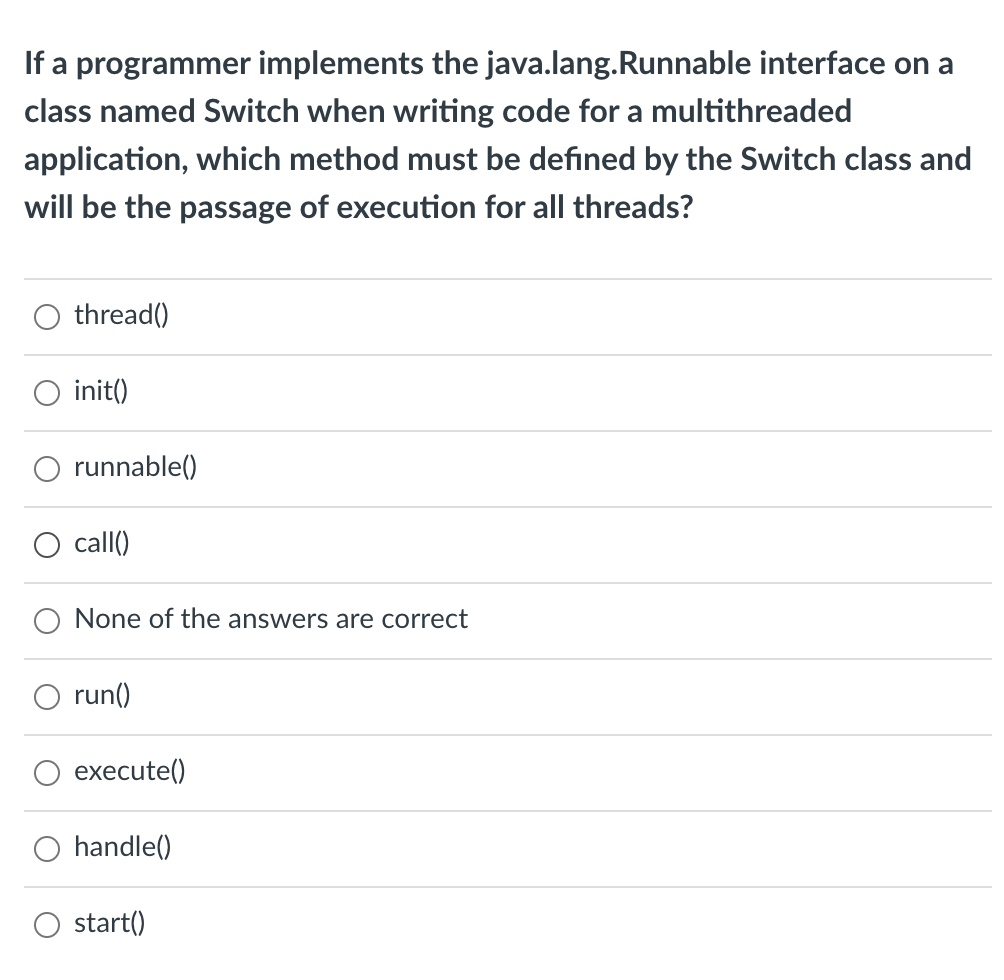Select the call() radio button
Image resolution: width=1004 pixels, height=980 pixels.
point(46,544)
